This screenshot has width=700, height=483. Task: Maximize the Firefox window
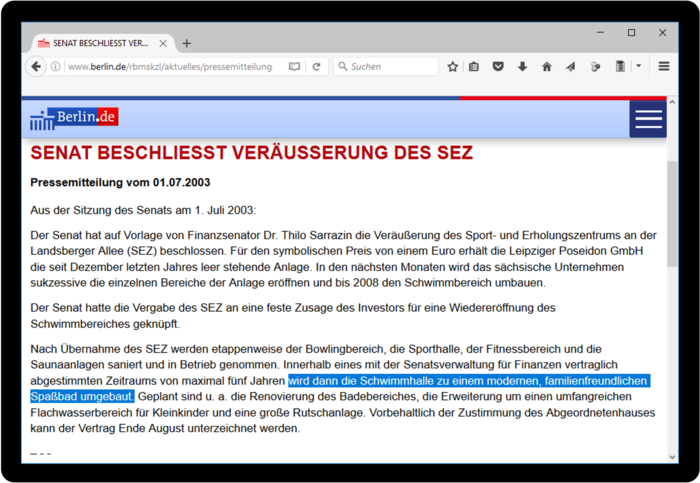631,33
